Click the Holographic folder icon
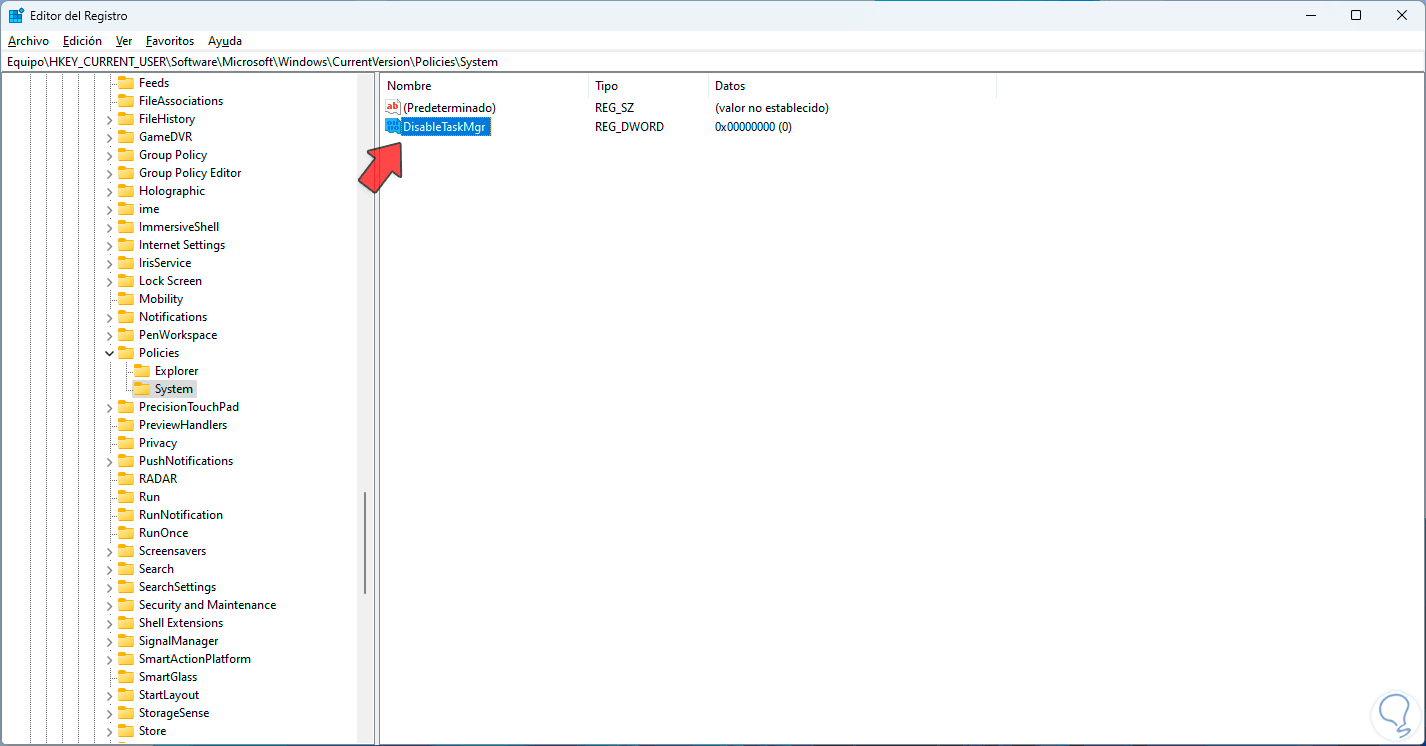Viewport: 1426px width, 746px height. pyautogui.click(x=126, y=191)
